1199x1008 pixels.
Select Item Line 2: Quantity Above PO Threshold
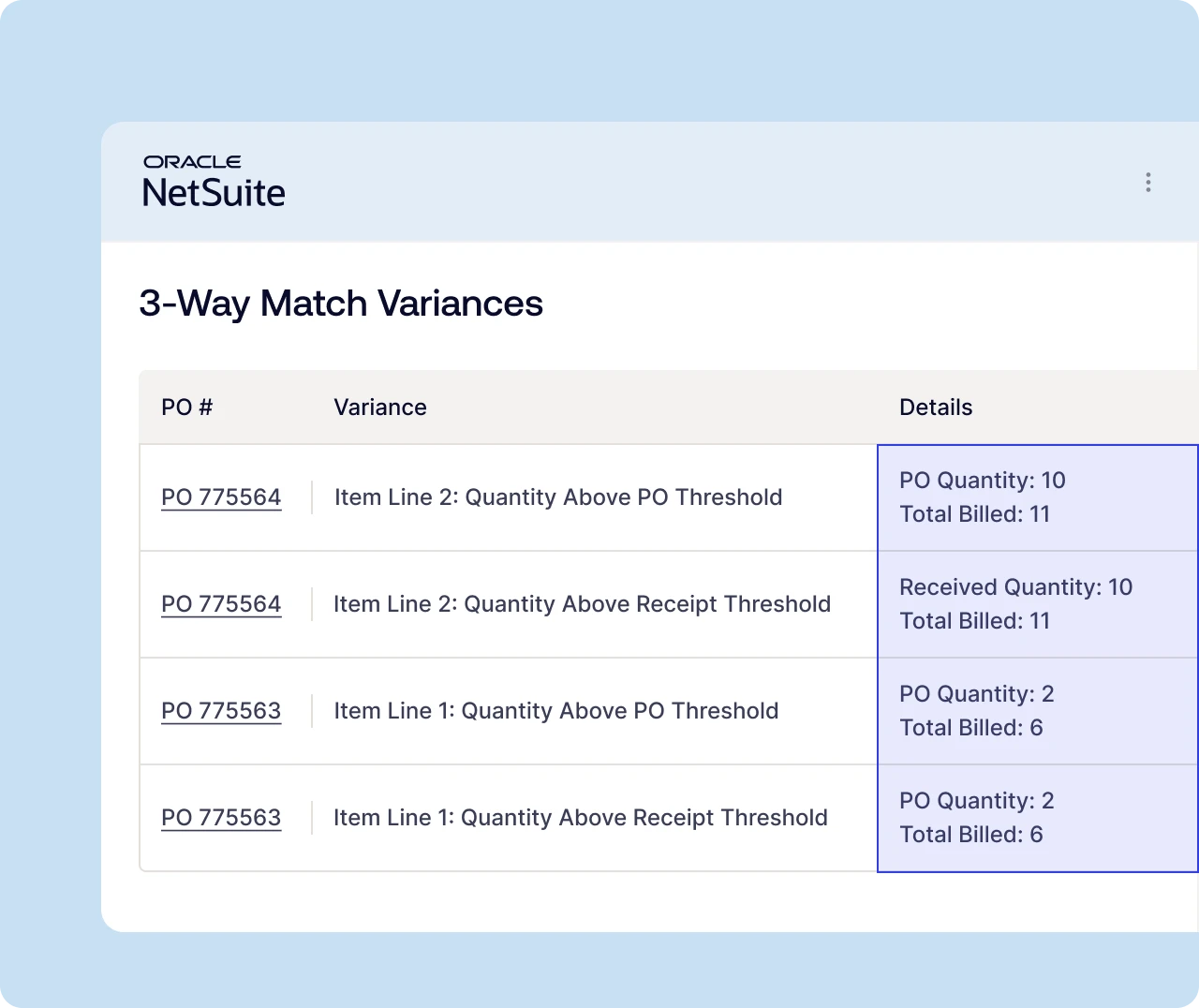click(558, 497)
